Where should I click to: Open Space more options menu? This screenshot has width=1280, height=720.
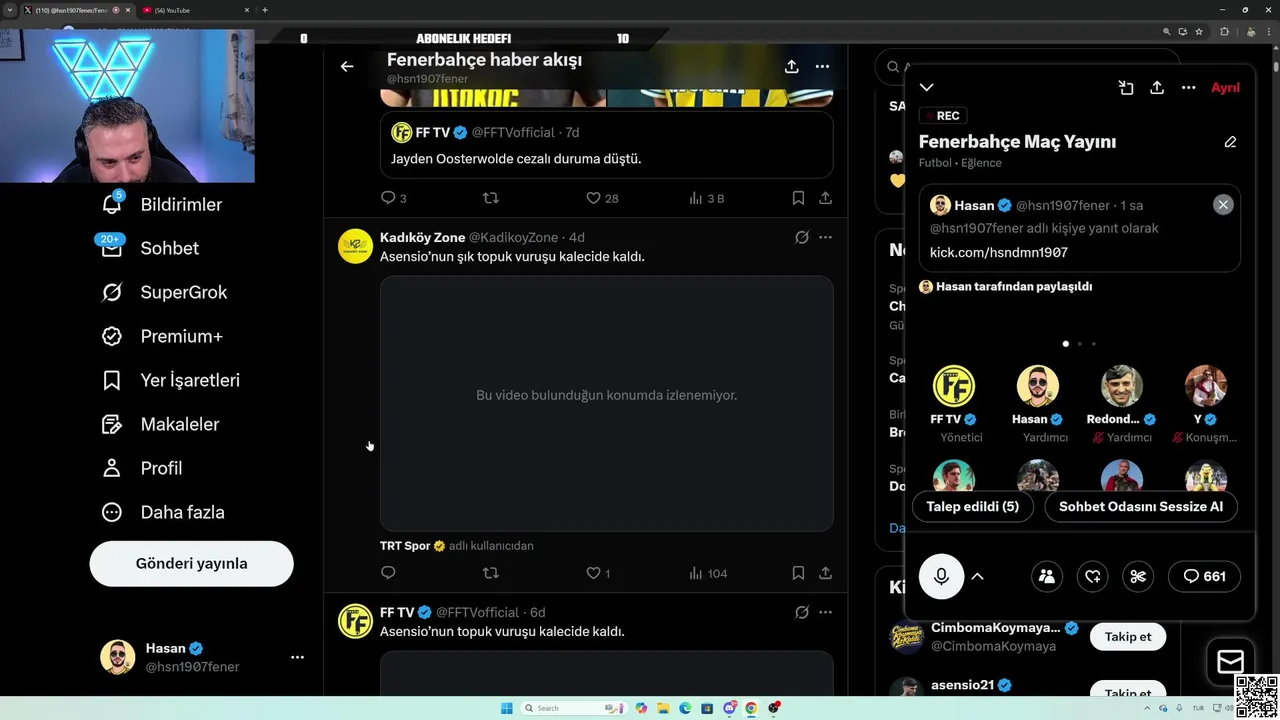coord(1188,88)
